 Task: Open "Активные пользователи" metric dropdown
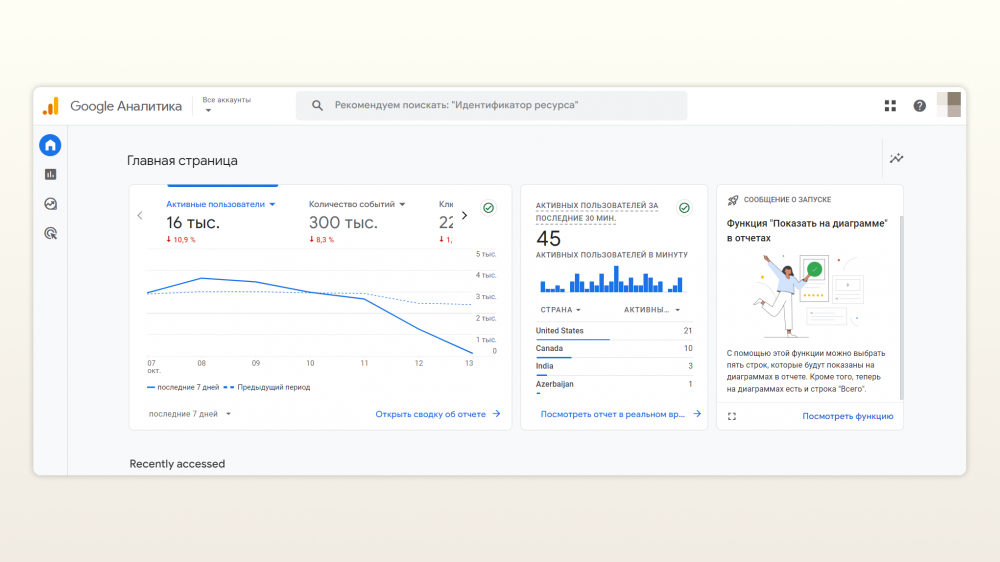point(221,204)
